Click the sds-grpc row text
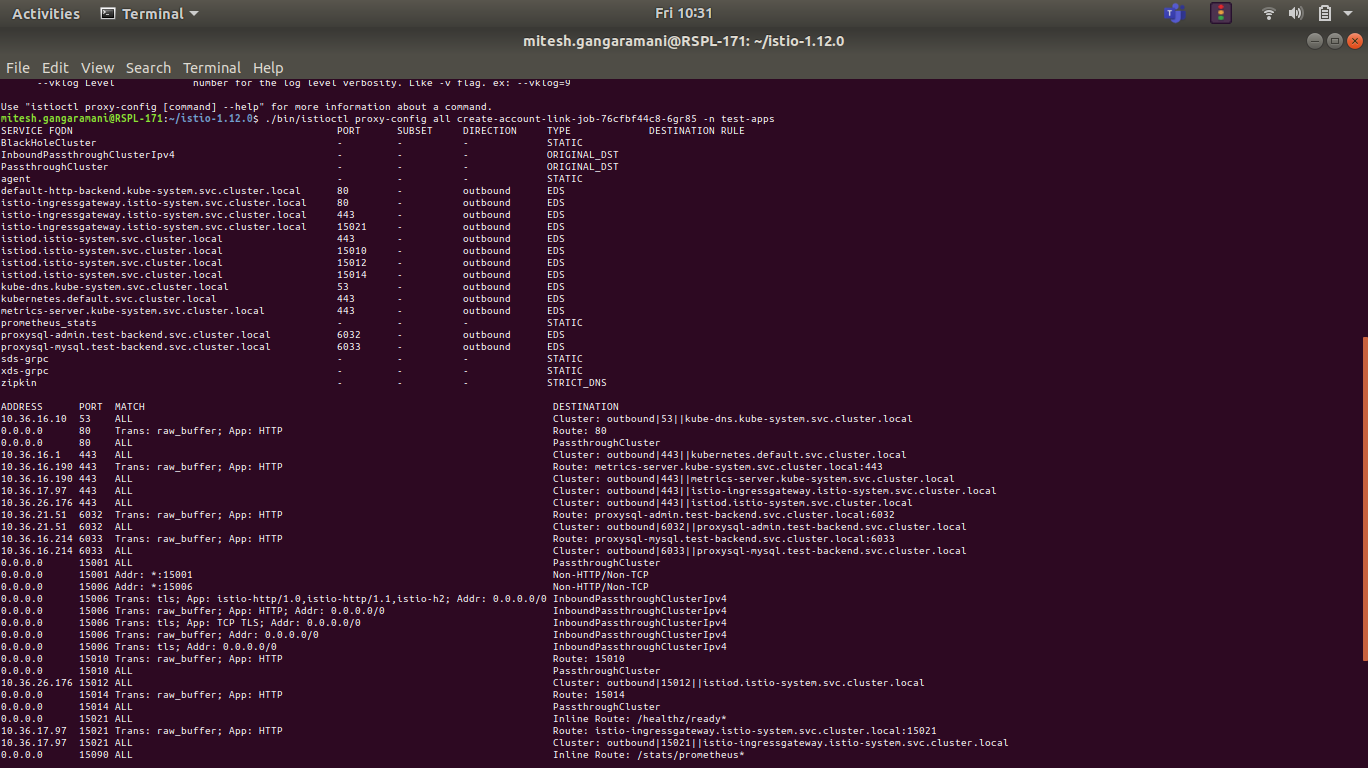1368x768 pixels. click(x=25, y=359)
